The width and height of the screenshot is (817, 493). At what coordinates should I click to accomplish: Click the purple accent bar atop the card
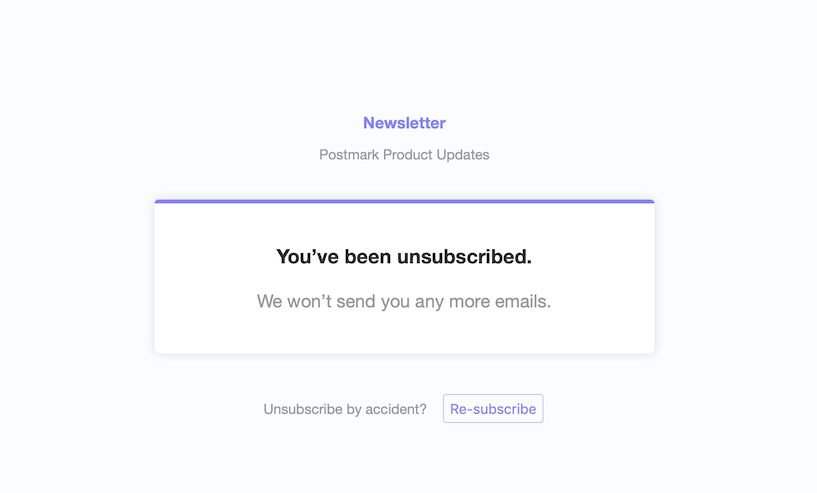tap(404, 201)
